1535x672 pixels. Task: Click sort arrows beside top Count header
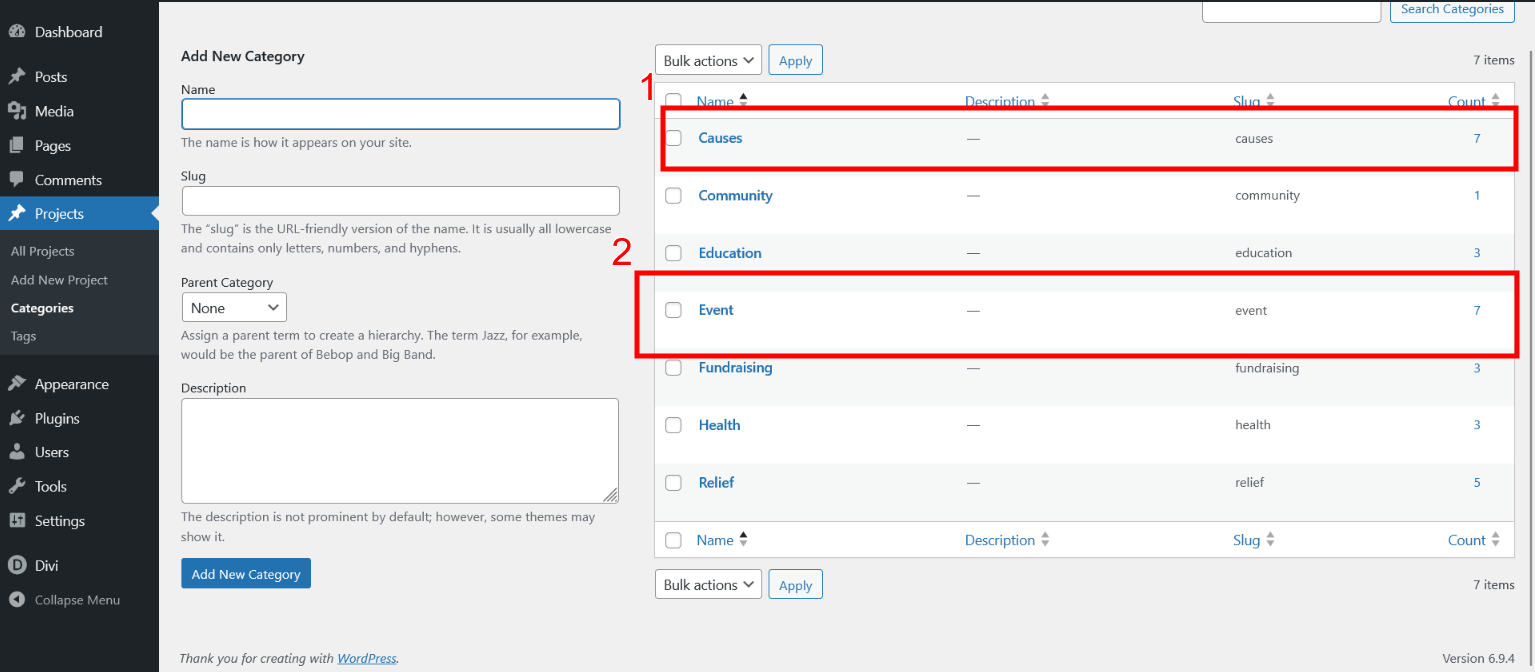click(x=1495, y=101)
